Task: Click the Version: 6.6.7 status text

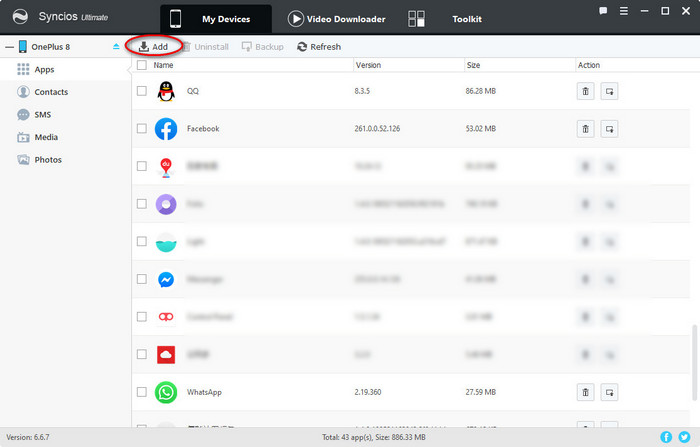Action: coord(28,437)
